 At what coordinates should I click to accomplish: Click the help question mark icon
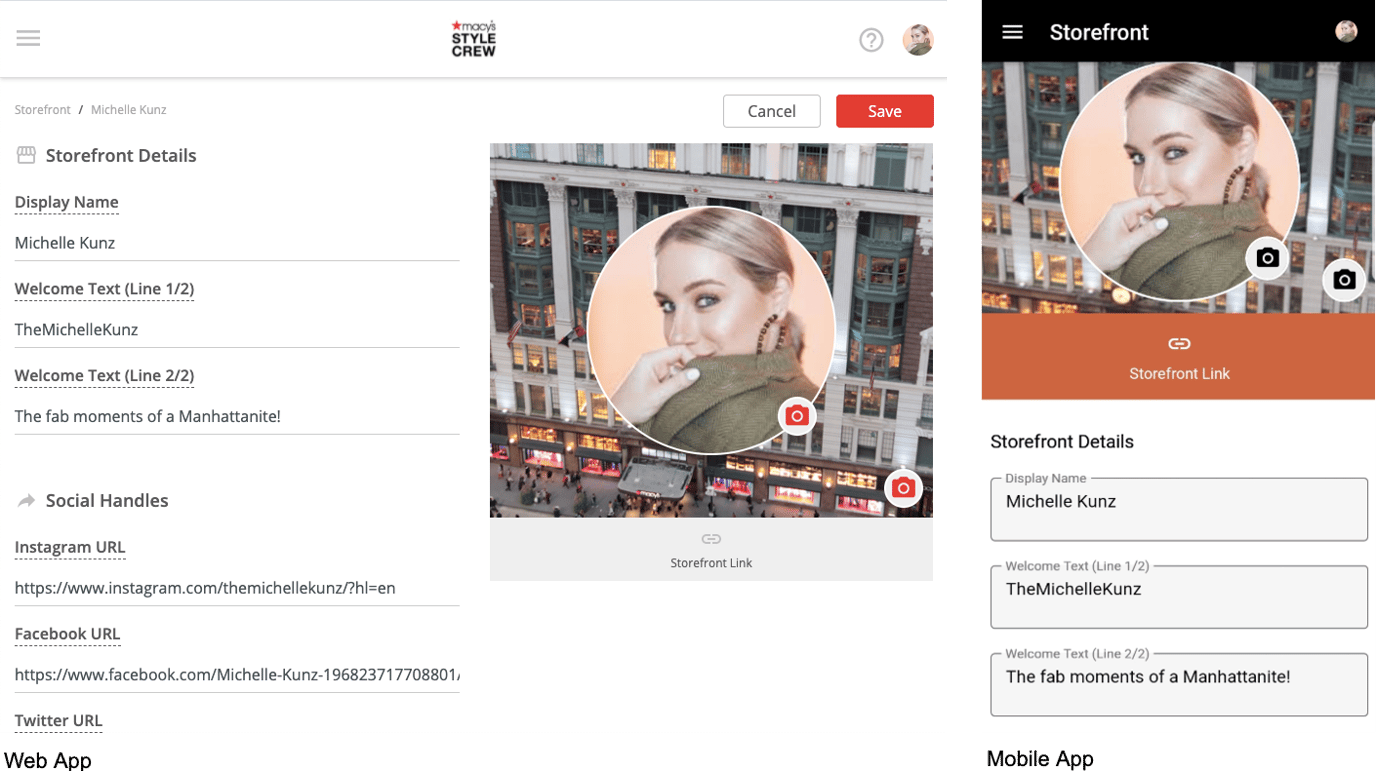[871, 40]
